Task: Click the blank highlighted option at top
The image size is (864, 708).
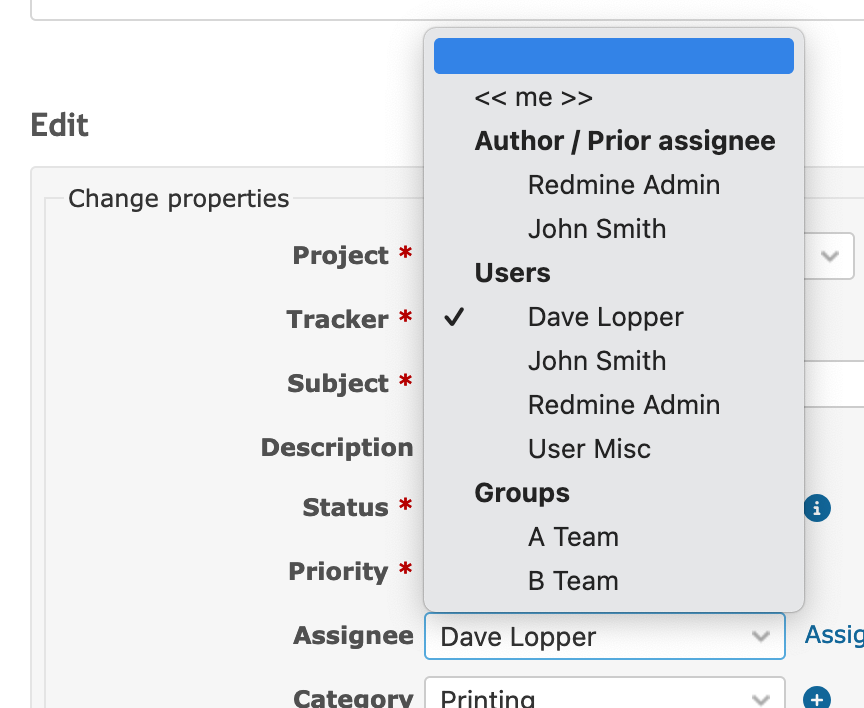Action: click(x=613, y=56)
